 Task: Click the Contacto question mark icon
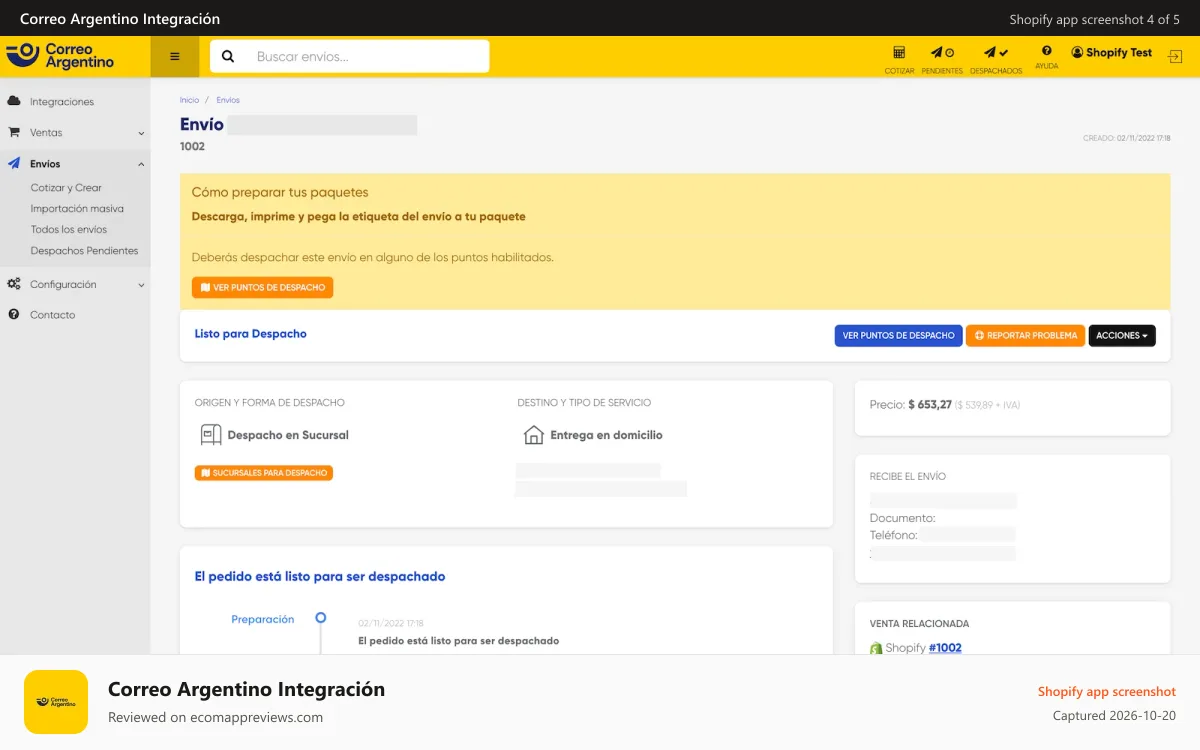[14, 314]
